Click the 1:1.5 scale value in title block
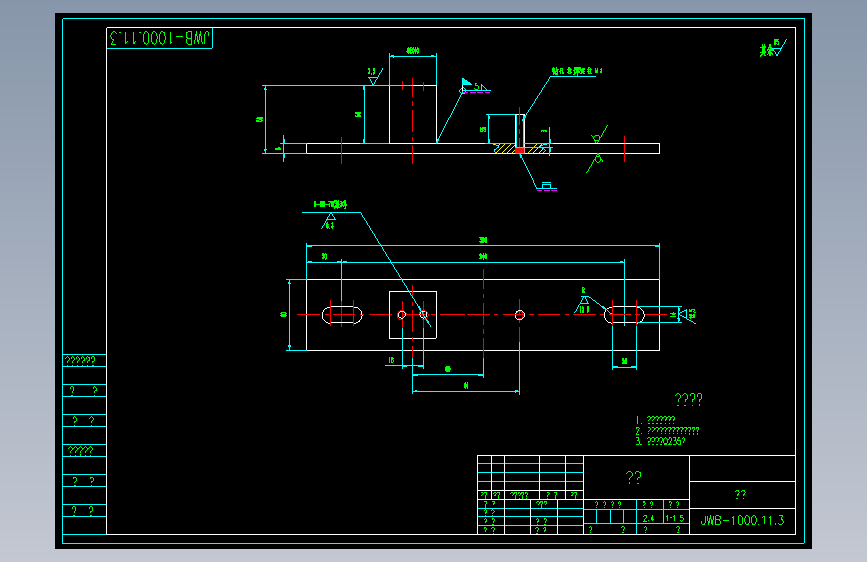Image resolution: width=867 pixels, height=562 pixels. tap(675, 518)
